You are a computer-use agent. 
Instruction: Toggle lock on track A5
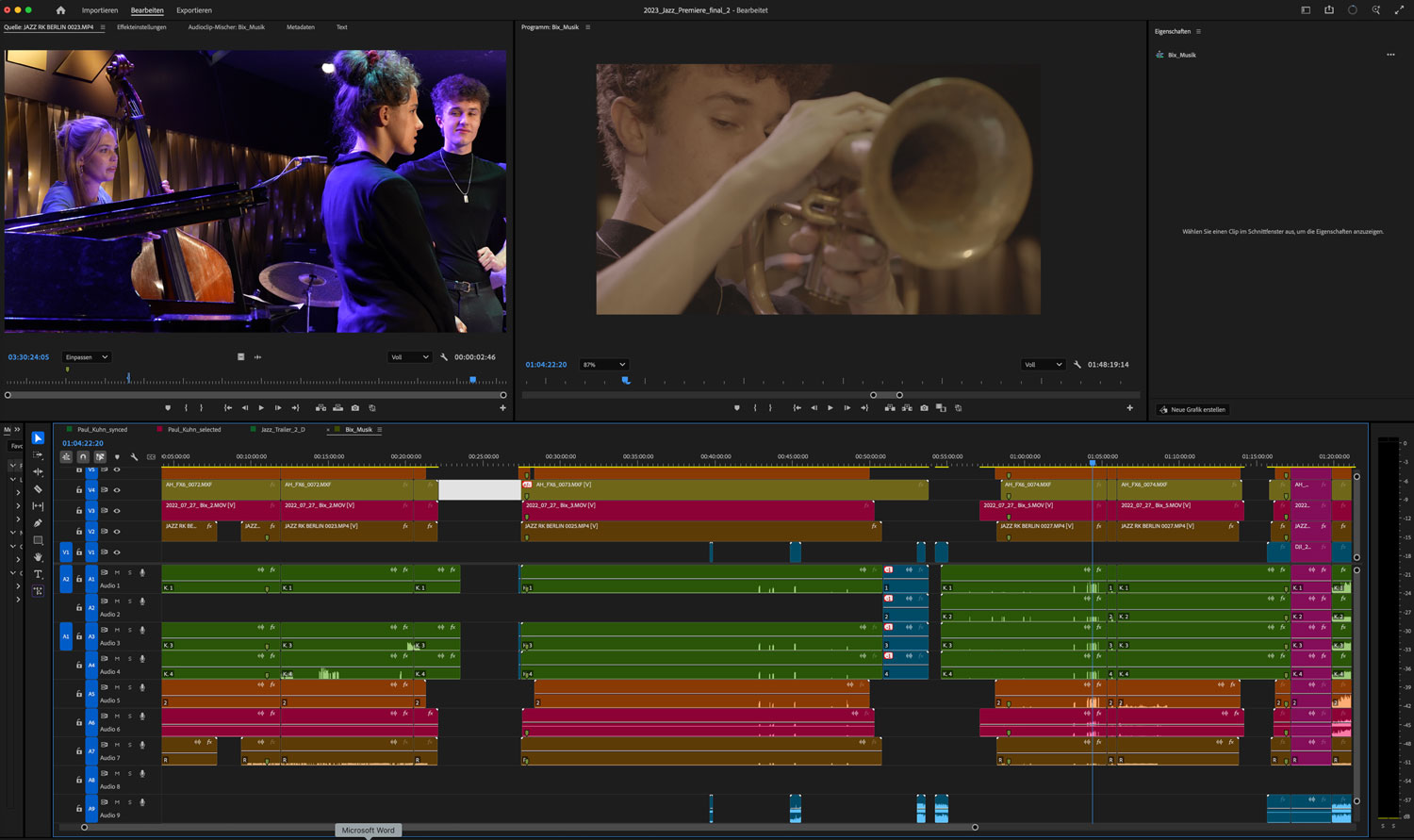(79, 694)
